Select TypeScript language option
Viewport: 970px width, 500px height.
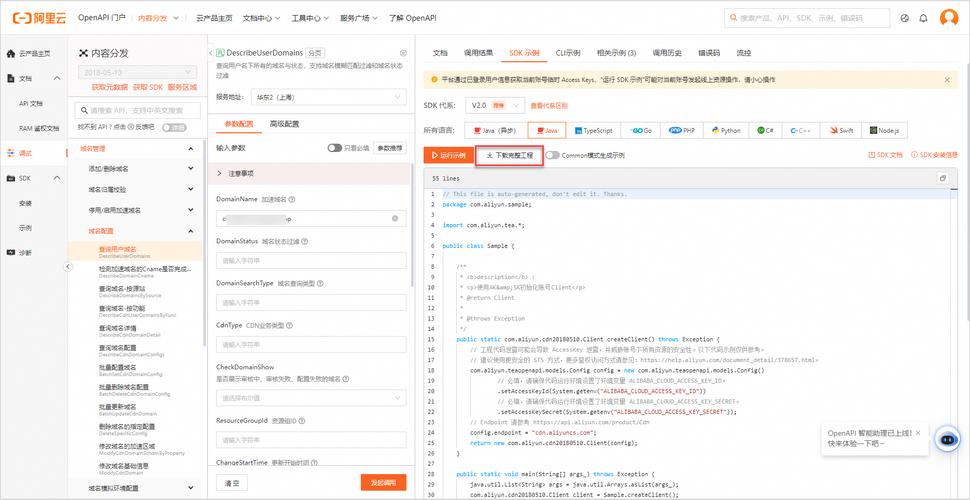[x=594, y=131]
